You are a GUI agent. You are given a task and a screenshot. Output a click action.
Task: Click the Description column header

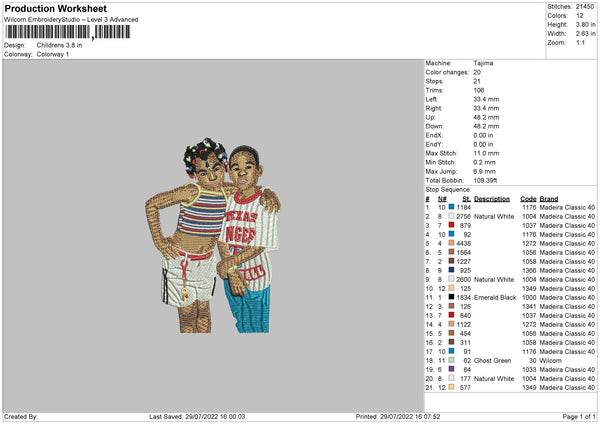(492, 199)
